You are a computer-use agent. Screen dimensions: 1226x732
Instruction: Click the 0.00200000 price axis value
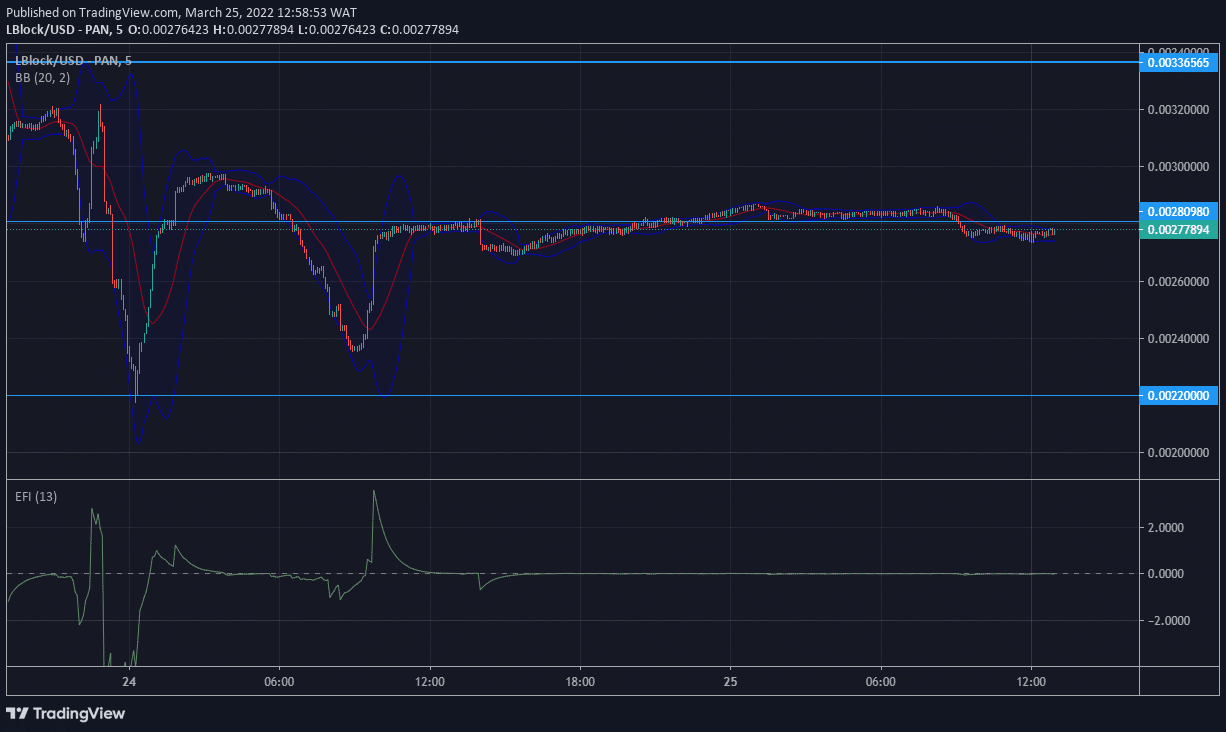(1177, 453)
